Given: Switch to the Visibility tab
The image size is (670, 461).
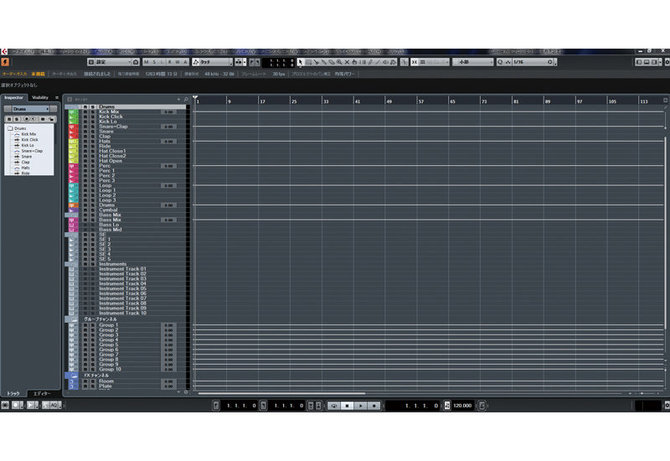Looking at the screenshot, I should (x=41, y=97).
